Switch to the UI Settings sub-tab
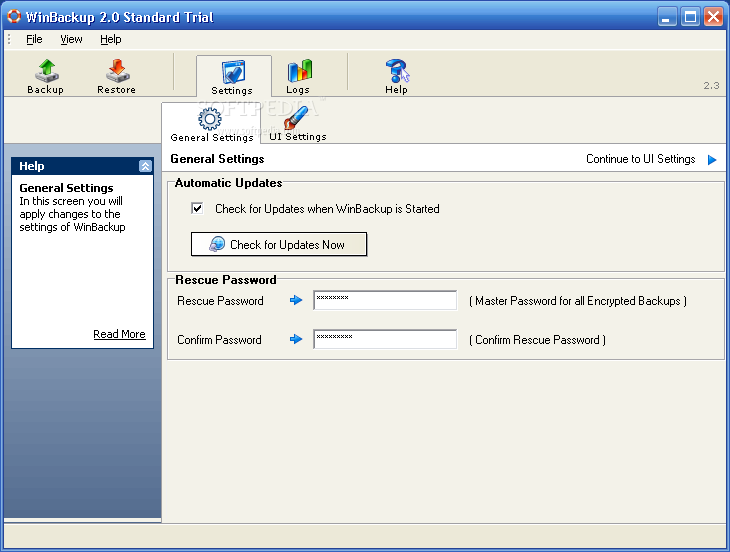730x552 pixels. point(298,124)
